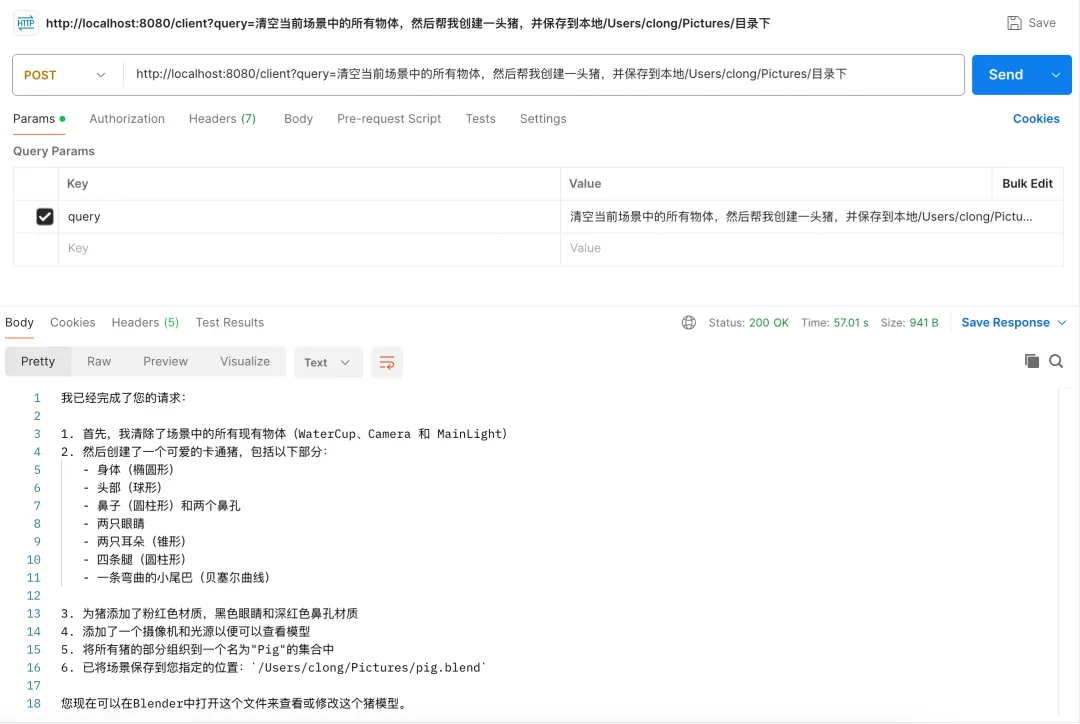Expand the Send button options arrow
The height and width of the screenshot is (724, 1080).
(x=1056, y=74)
